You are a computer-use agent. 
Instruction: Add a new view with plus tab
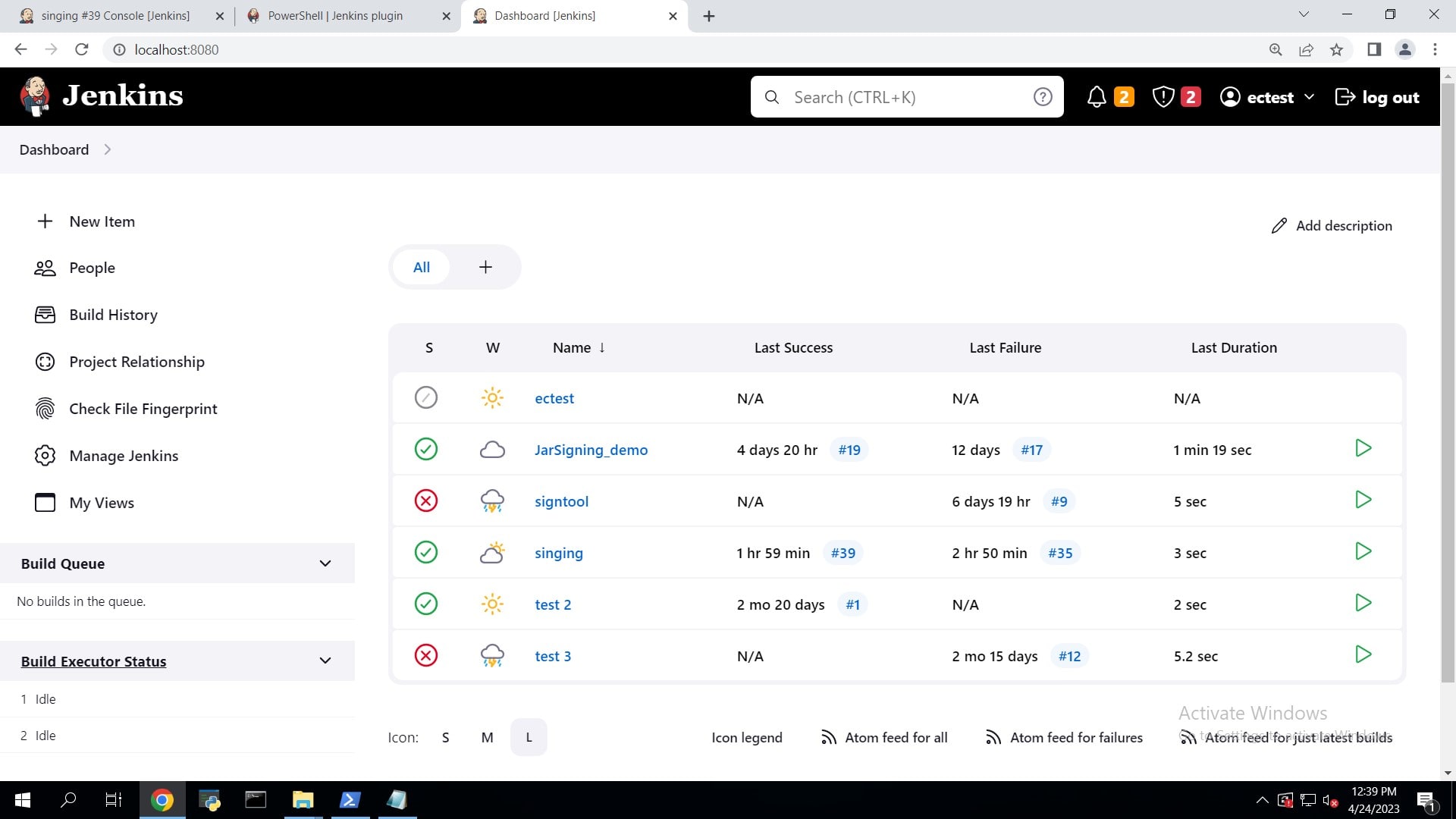click(485, 267)
